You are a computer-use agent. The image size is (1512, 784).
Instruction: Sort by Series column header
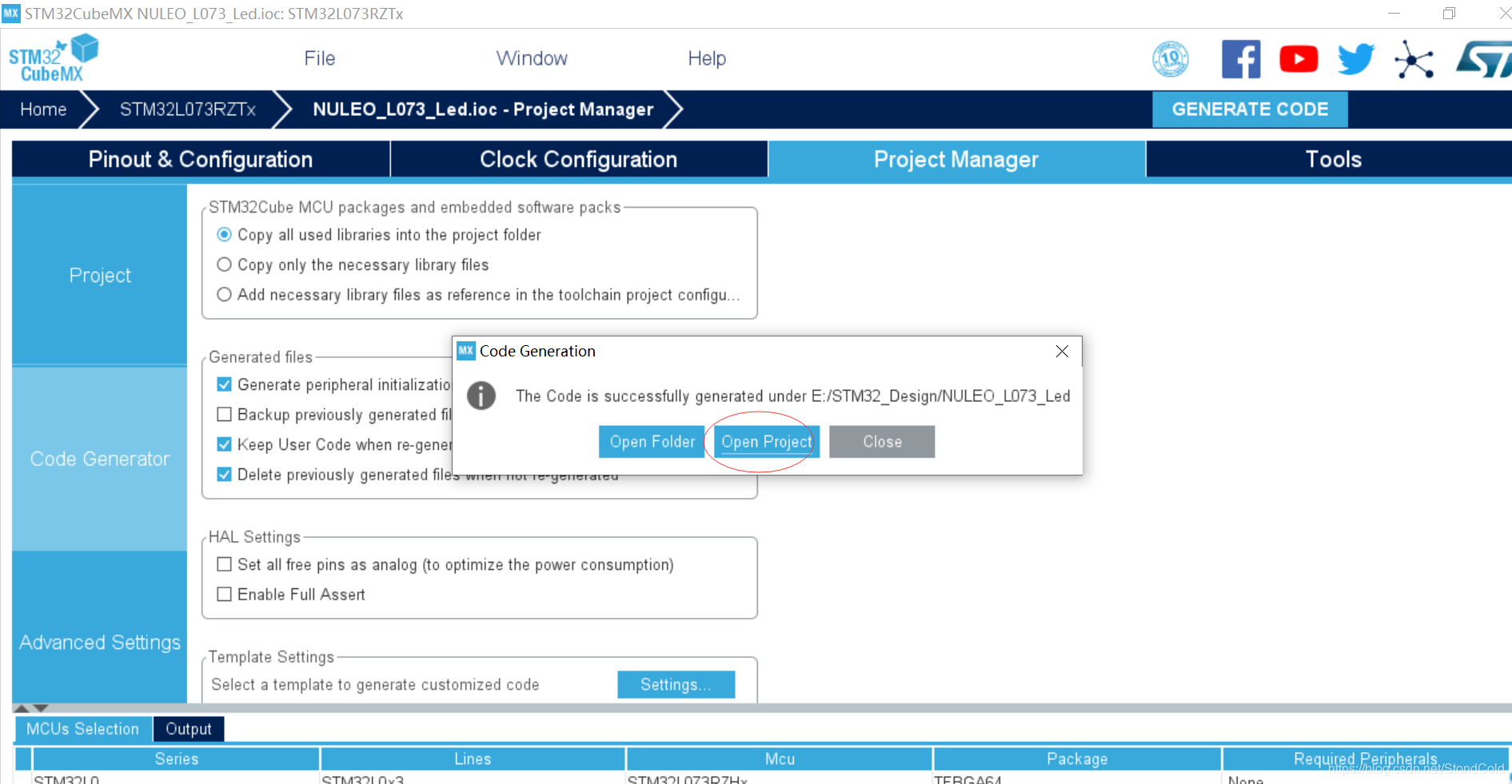tap(176, 759)
